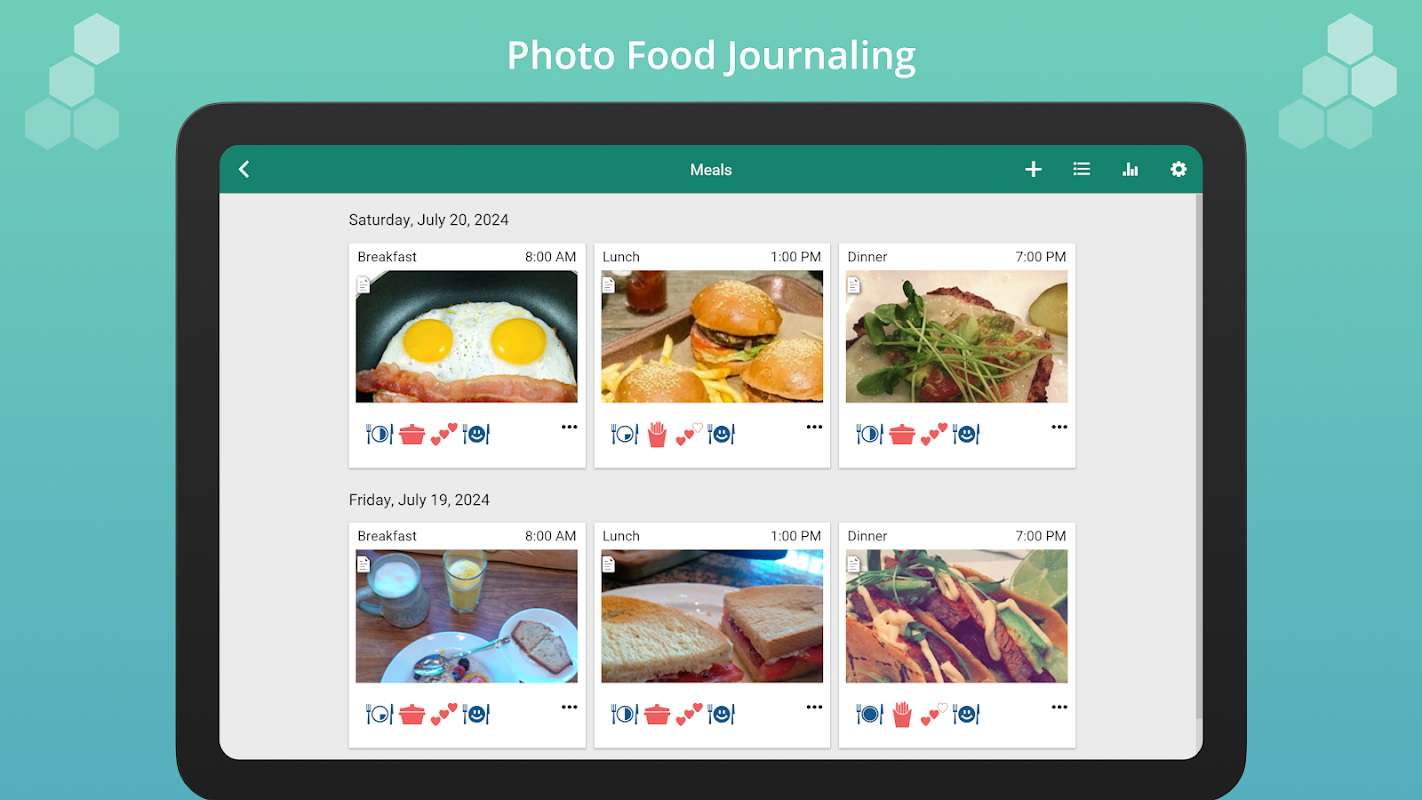Open the fried eggs breakfast photo

pyautogui.click(x=467, y=337)
